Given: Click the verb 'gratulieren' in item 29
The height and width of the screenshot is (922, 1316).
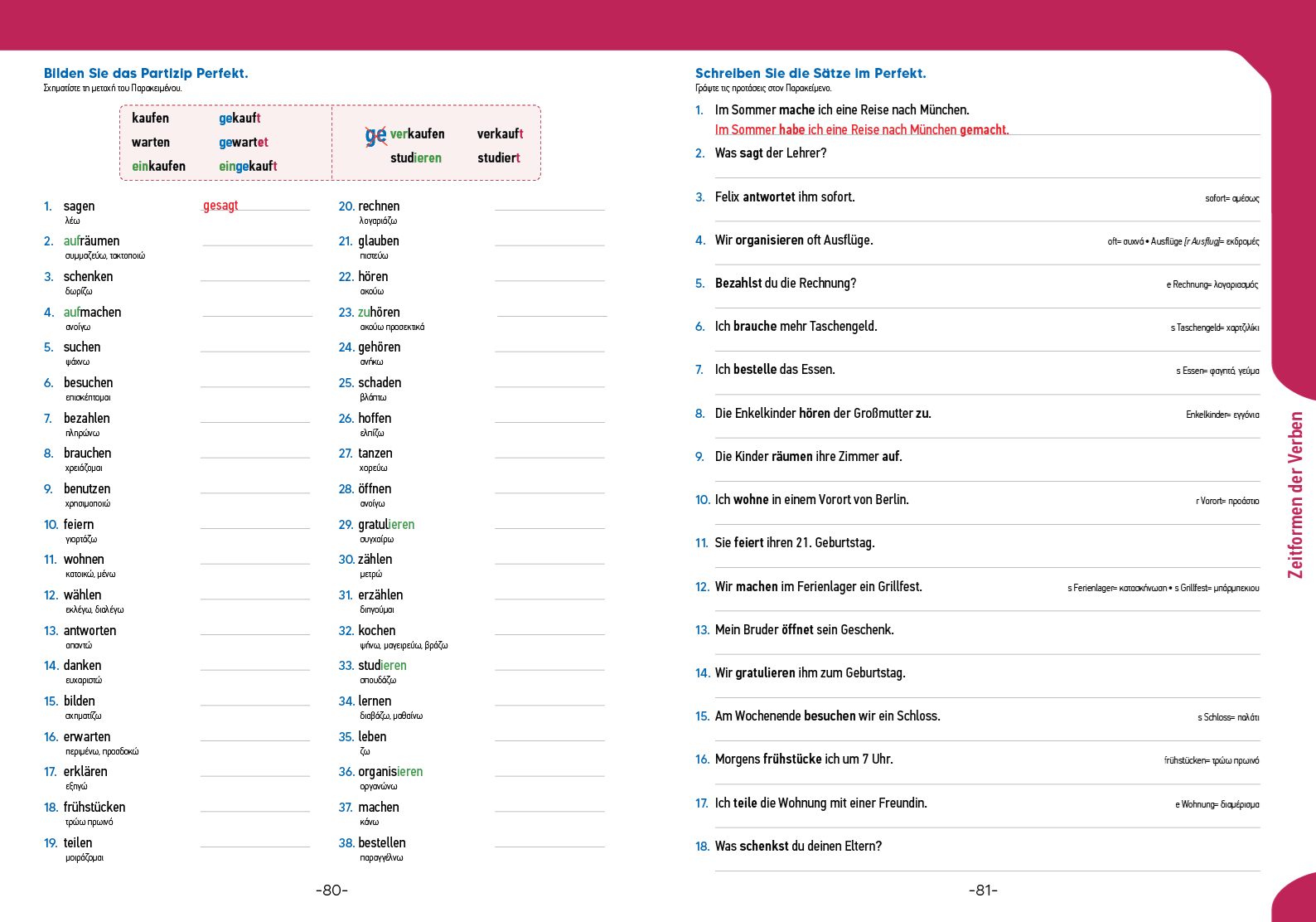Looking at the screenshot, I should coord(386,525).
